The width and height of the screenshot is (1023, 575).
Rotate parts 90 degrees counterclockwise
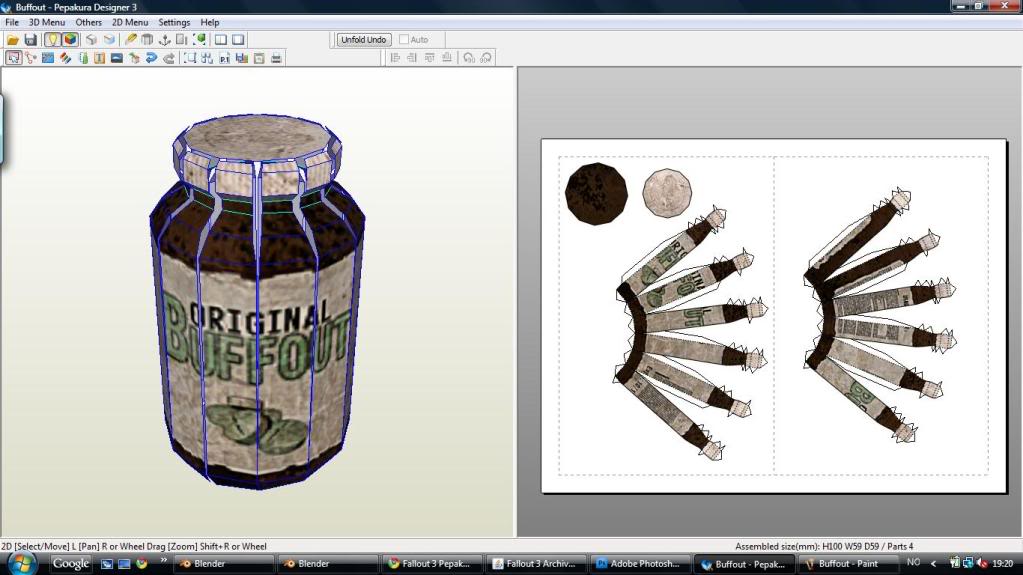468,58
